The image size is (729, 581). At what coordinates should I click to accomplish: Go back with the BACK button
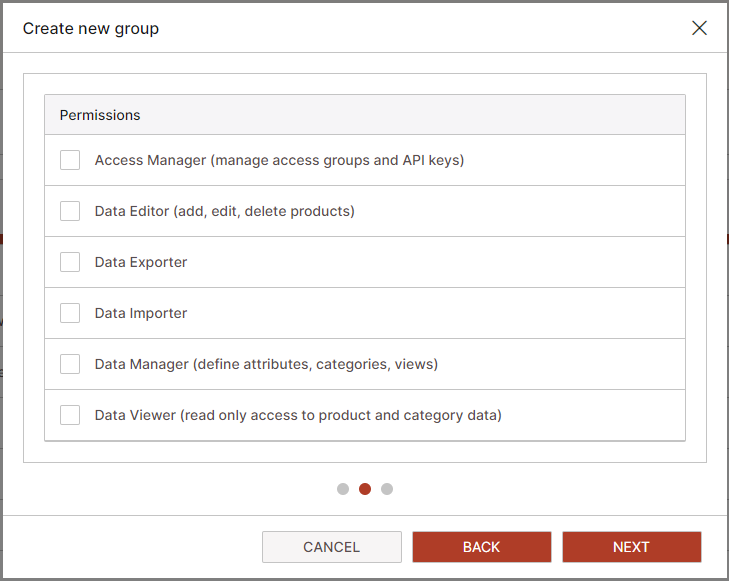(x=481, y=547)
